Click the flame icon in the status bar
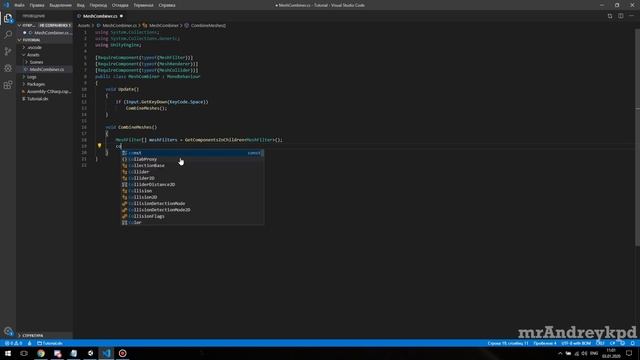This screenshot has height=360, width=640. click(29, 343)
